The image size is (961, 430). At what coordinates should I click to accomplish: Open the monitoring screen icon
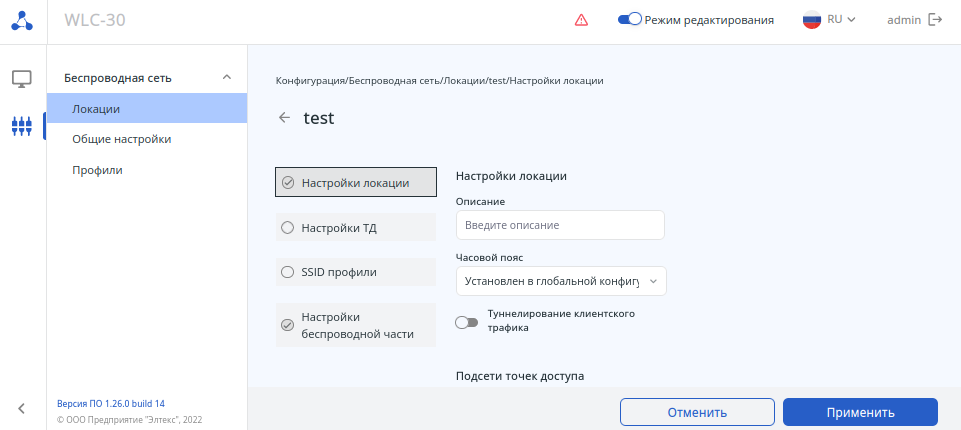pyautogui.click(x=22, y=78)
